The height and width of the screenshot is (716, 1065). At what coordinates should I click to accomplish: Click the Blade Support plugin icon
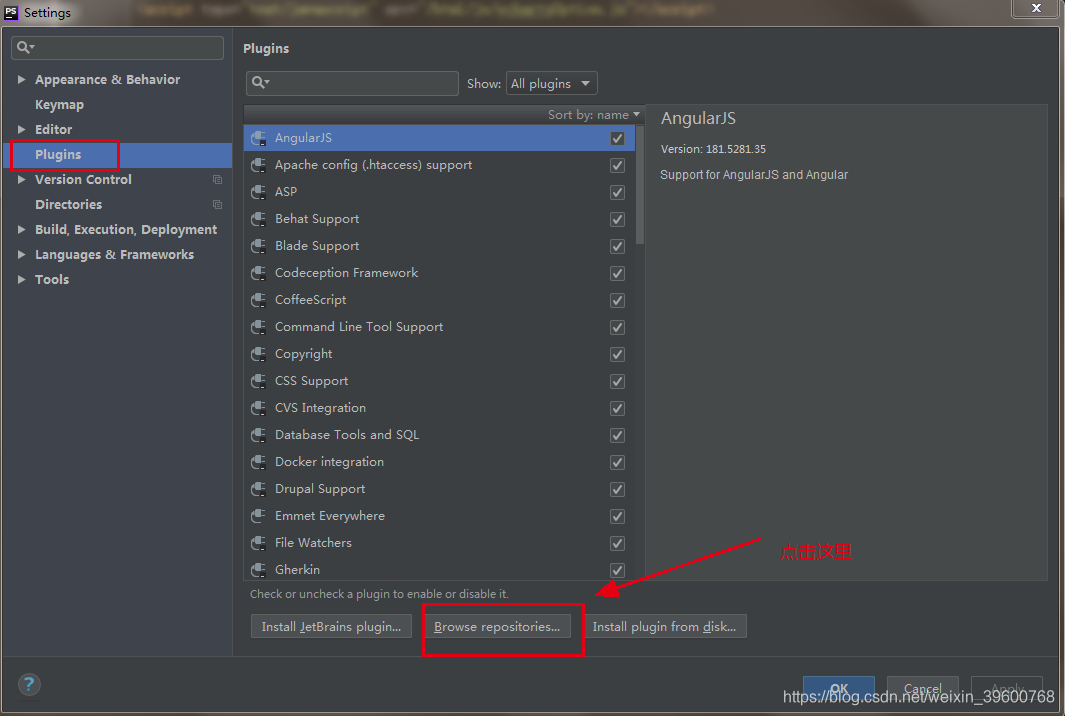pyautogui.click(x=258, y=246)
